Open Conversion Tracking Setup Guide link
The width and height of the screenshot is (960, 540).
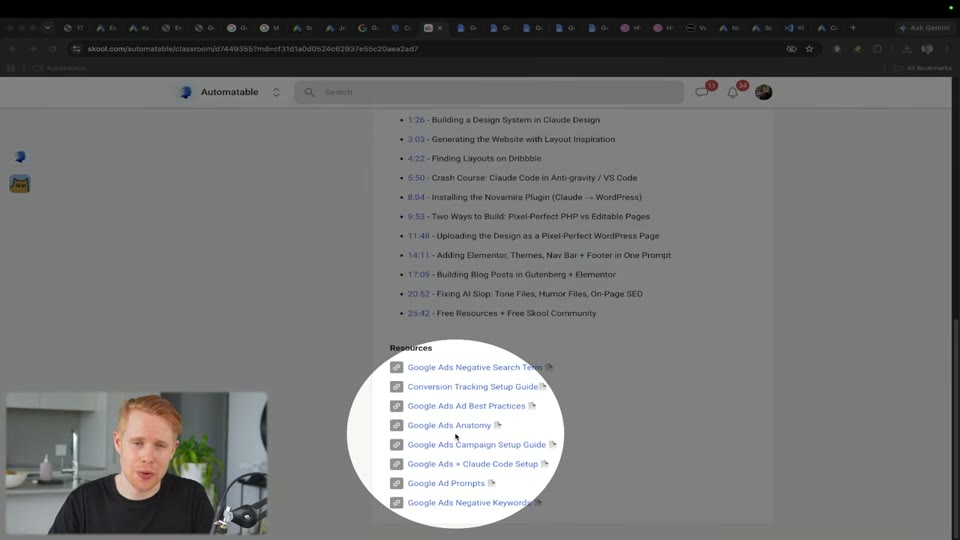point(473,387)
